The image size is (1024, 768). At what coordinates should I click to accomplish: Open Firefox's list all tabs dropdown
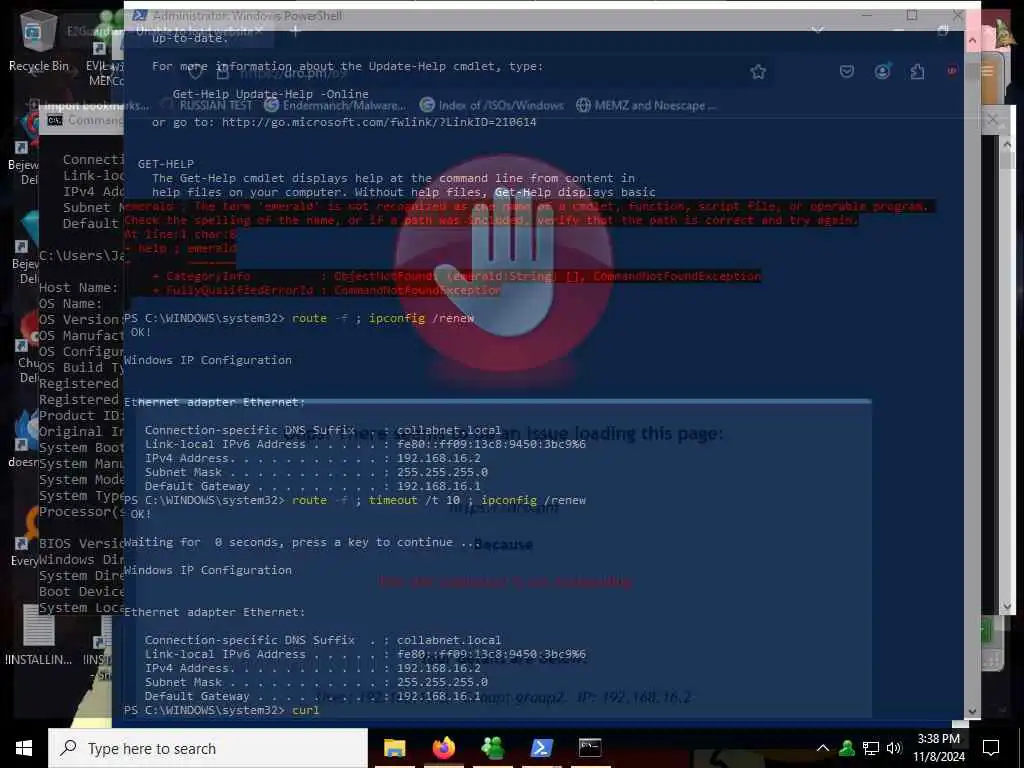817,30
